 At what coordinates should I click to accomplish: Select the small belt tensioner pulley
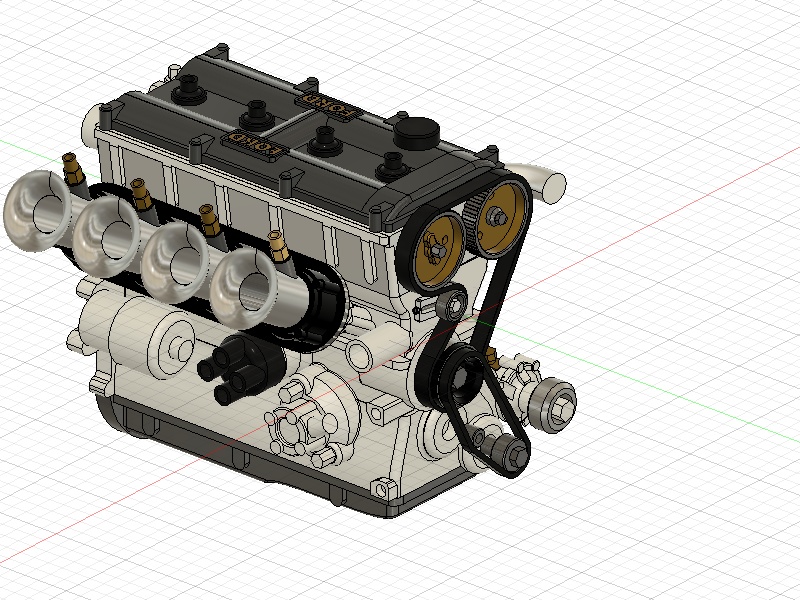pos(452,304)
